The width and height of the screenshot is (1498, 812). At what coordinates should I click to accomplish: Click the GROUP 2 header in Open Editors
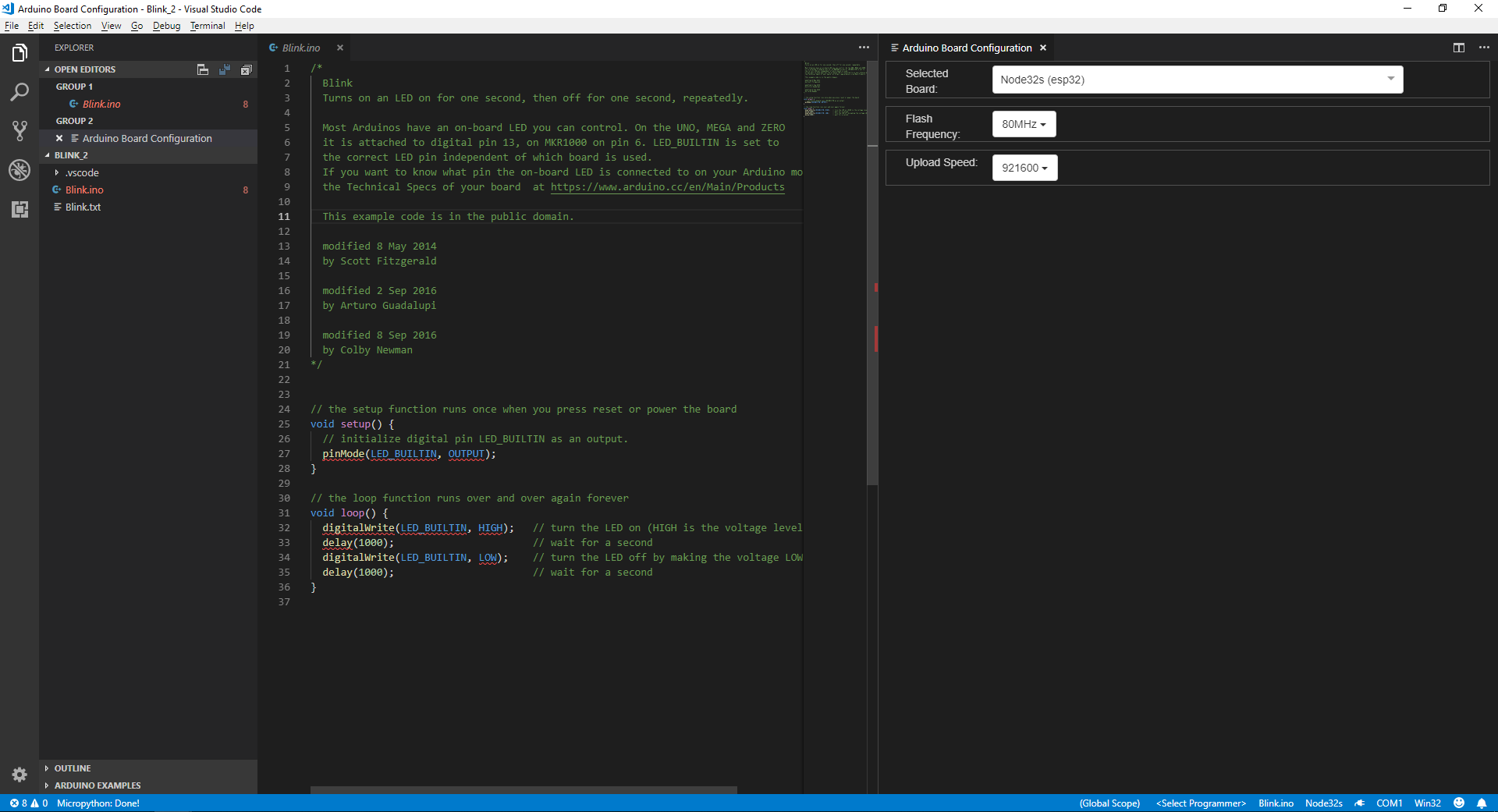[74, 121]
